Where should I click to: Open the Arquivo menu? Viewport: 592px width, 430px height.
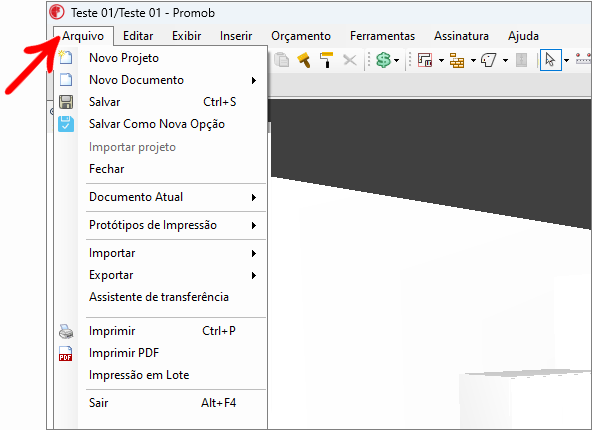tap(83, 36)
